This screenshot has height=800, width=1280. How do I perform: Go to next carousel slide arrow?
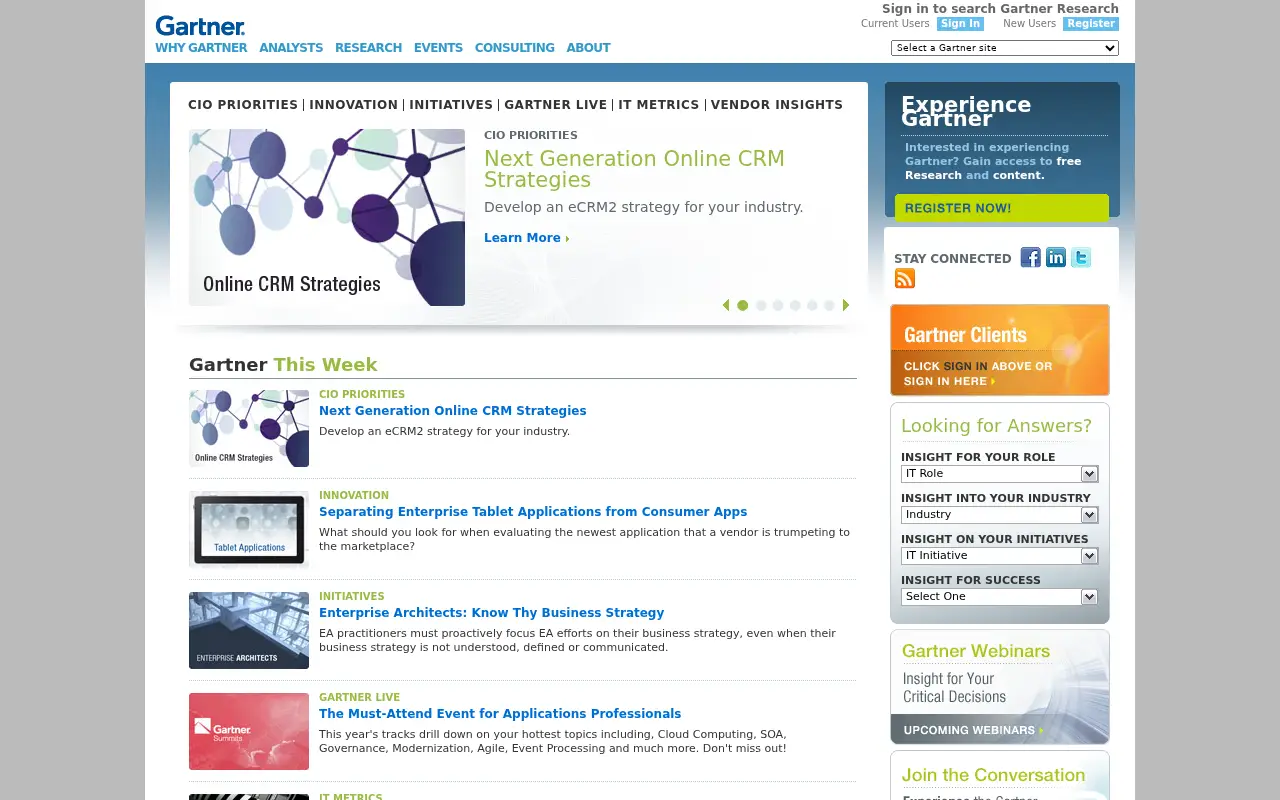click(846, 305)
